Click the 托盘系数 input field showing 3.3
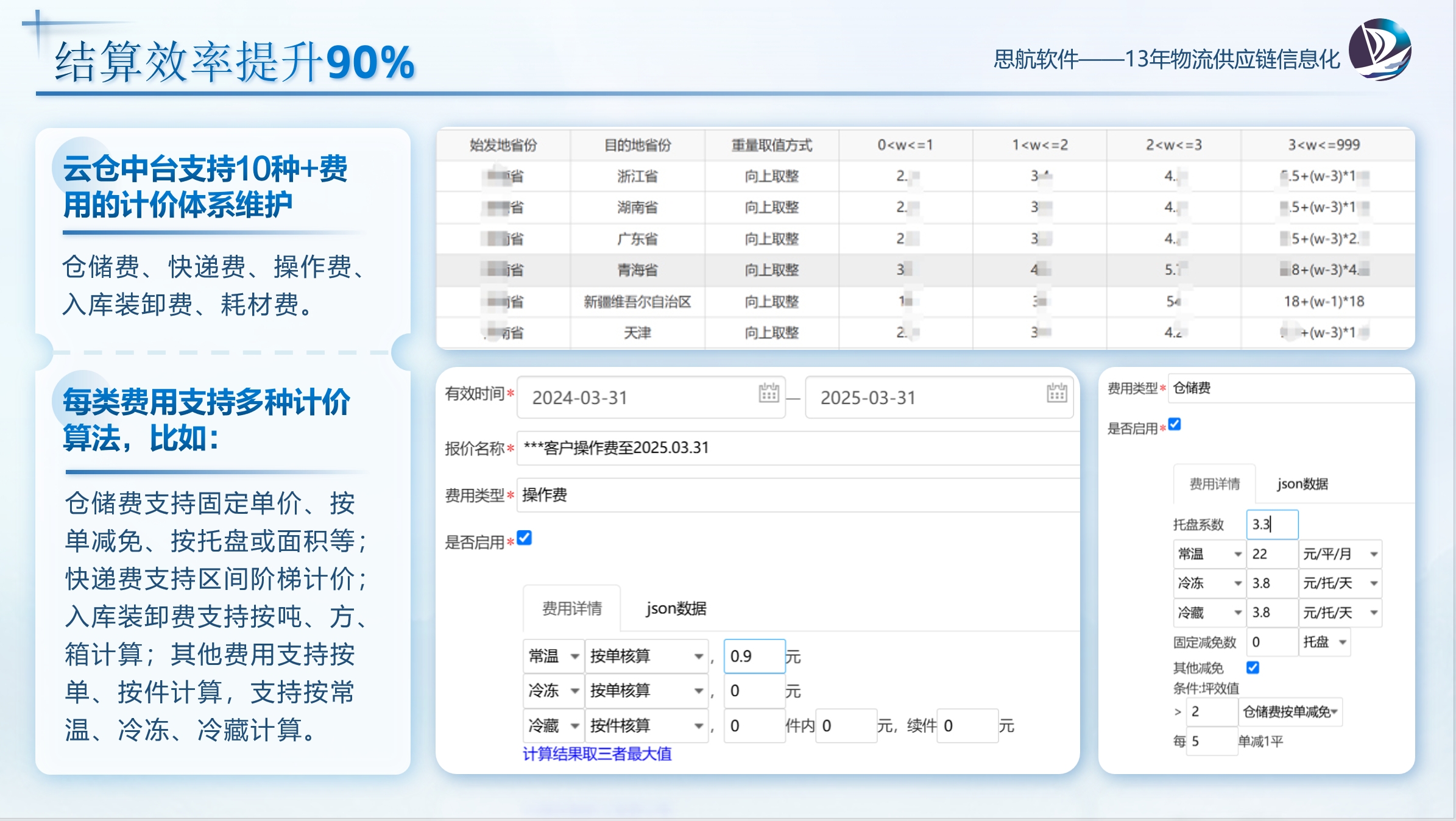The image size is (1456, 821). [x=1272, y=524]
